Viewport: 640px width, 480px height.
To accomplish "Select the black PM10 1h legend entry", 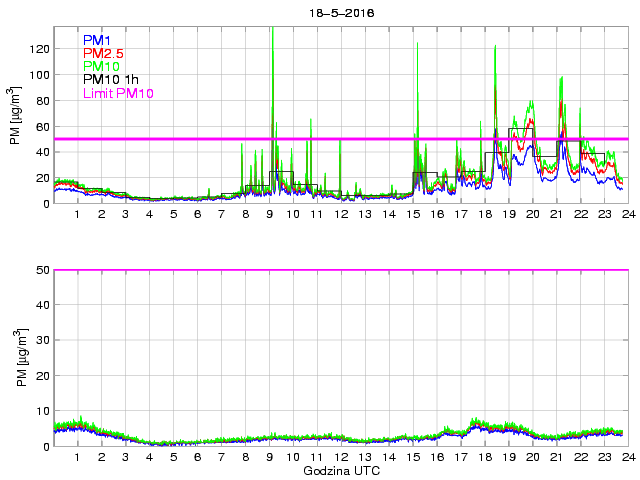I will [x=110, y=80].
